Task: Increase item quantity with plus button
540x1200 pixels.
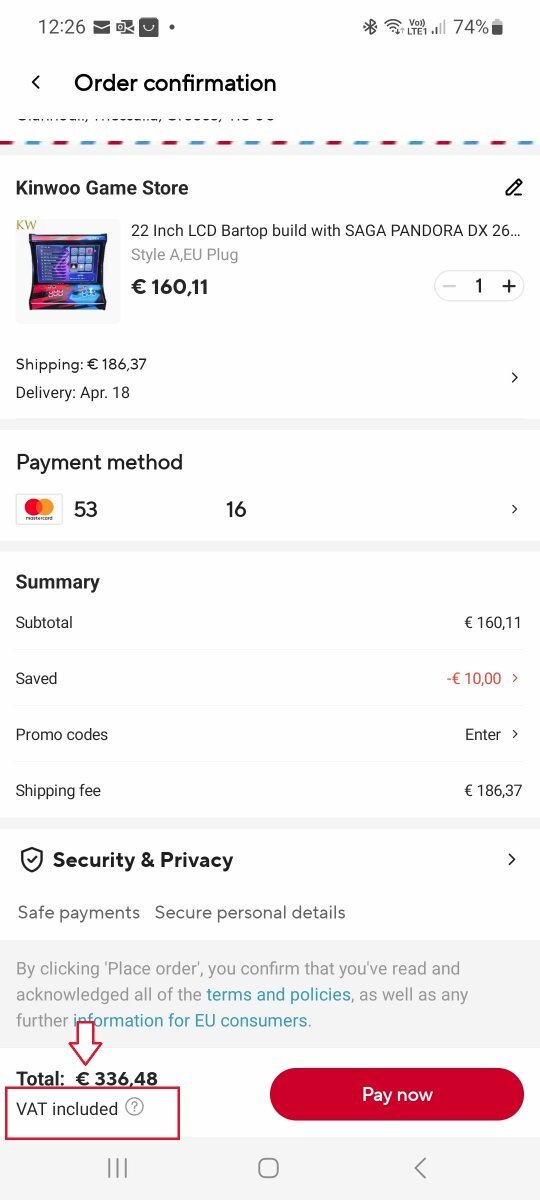Action: pos(509,286)
